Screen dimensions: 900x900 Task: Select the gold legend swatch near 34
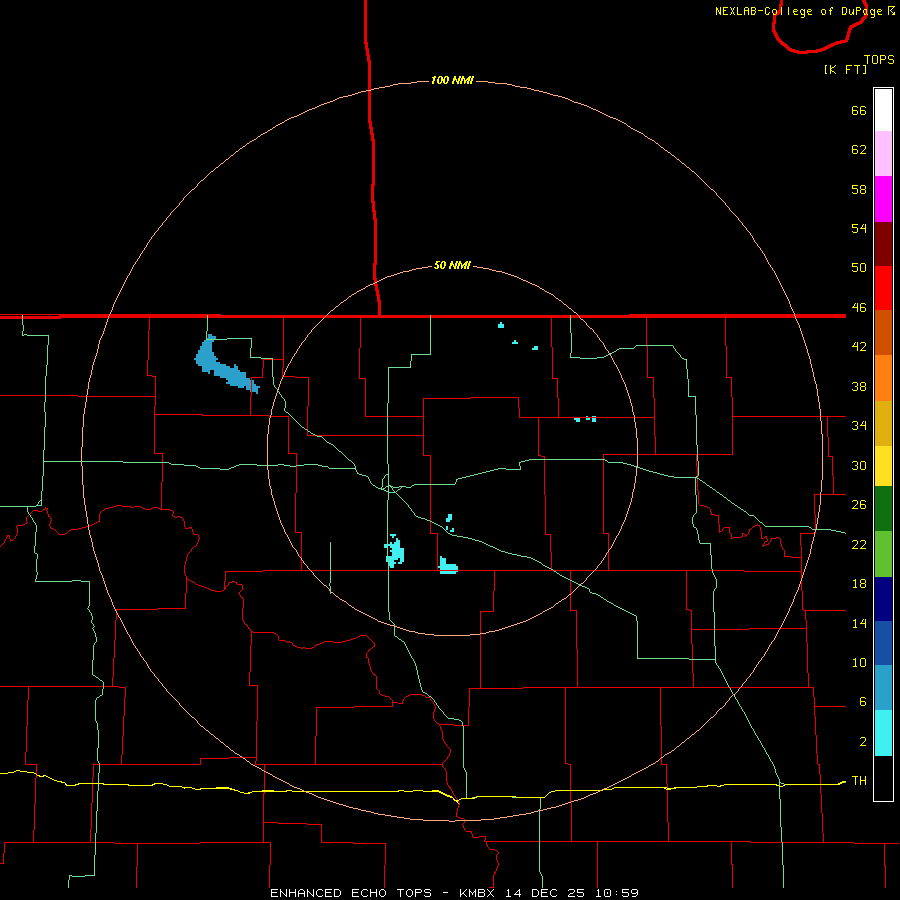[883, 424]
